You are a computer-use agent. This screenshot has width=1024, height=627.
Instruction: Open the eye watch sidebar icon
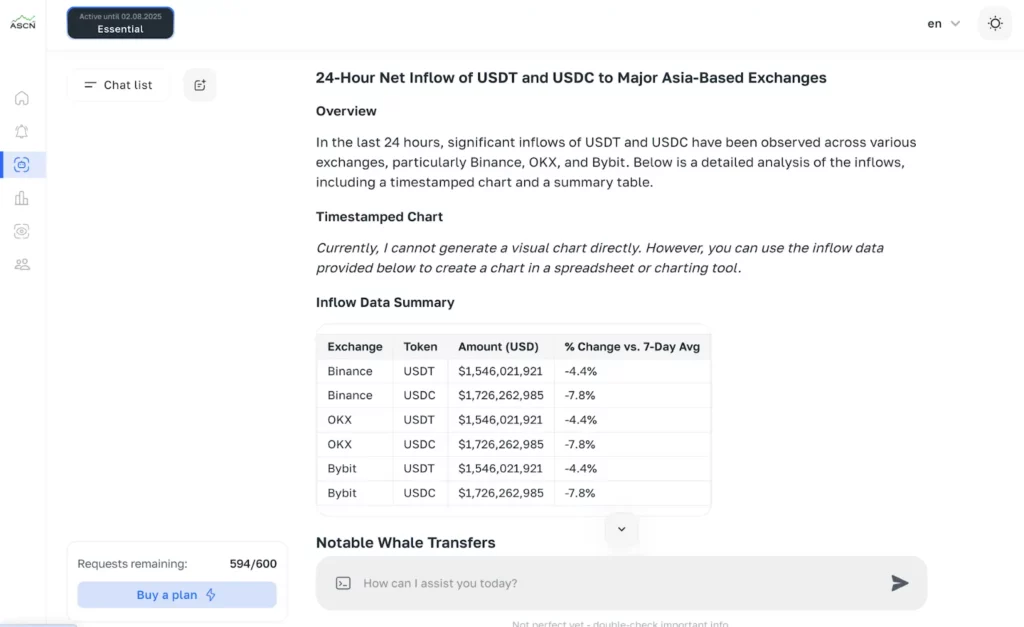pyautogui.click(x=22, y=231)
